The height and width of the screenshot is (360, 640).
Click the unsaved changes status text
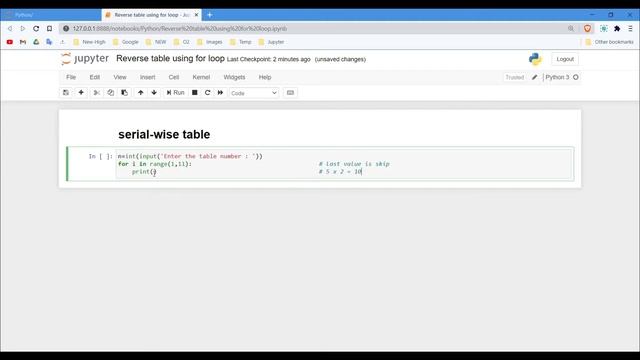[340, 59]
